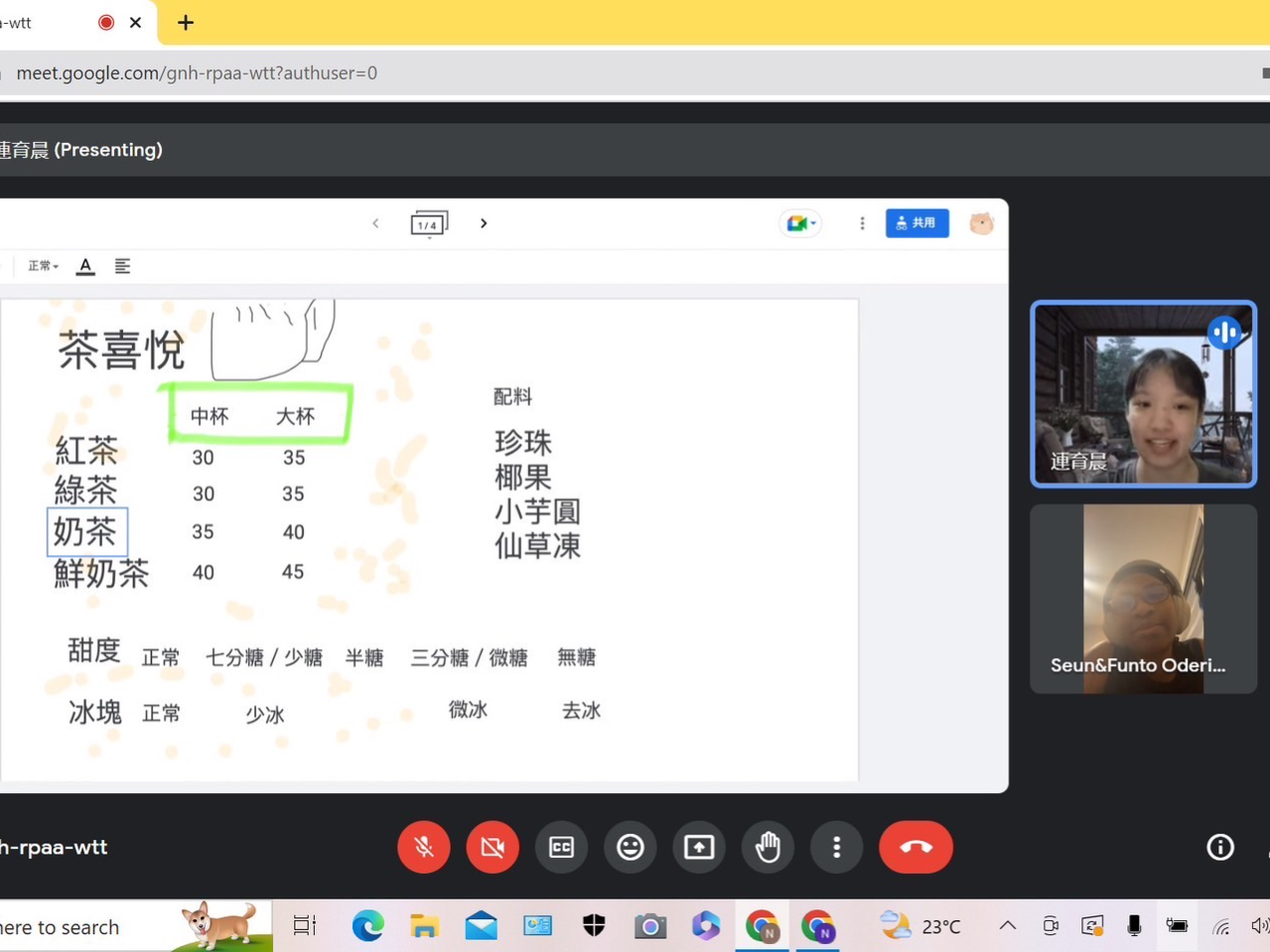Go to next page arrow
This screenshot has height=952, width=1270.
484,223
